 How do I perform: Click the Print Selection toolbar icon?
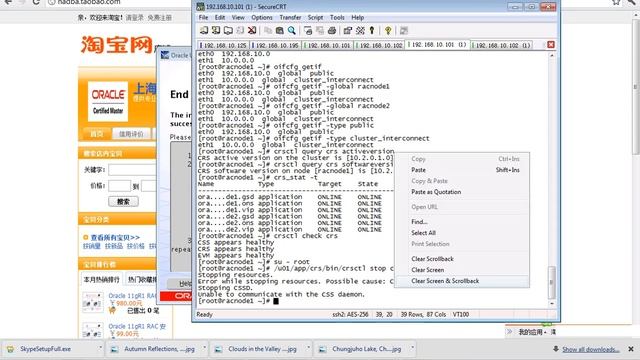tap(320, 30)
